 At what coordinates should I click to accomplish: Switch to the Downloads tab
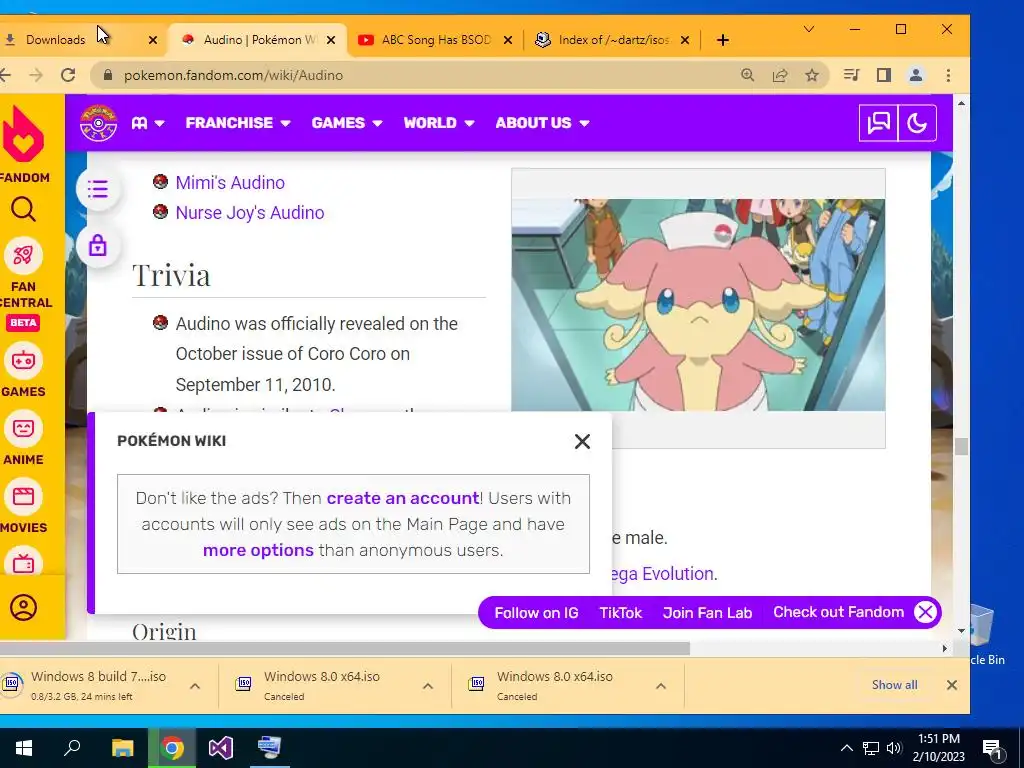point(72,40)
